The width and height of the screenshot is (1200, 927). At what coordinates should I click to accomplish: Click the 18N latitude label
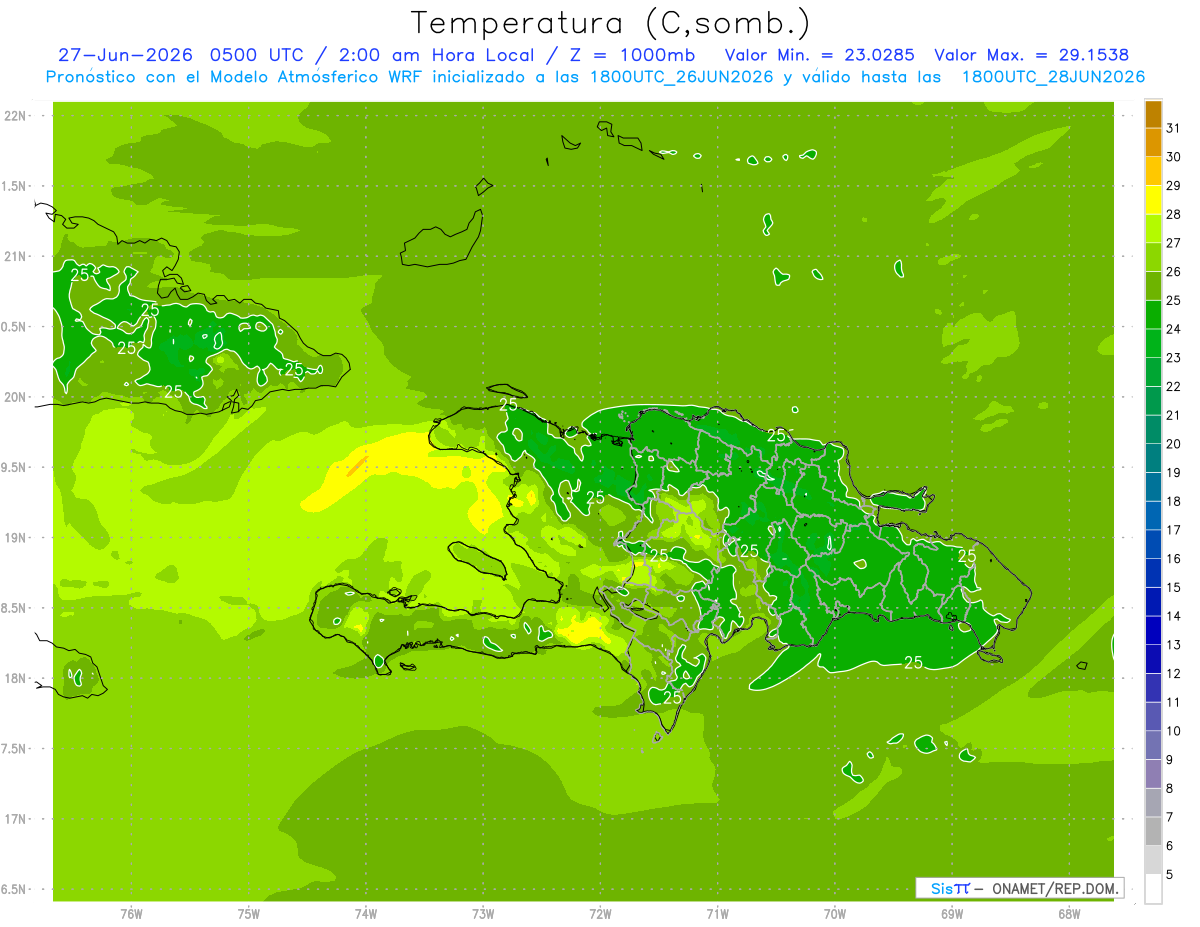[14, 678]
